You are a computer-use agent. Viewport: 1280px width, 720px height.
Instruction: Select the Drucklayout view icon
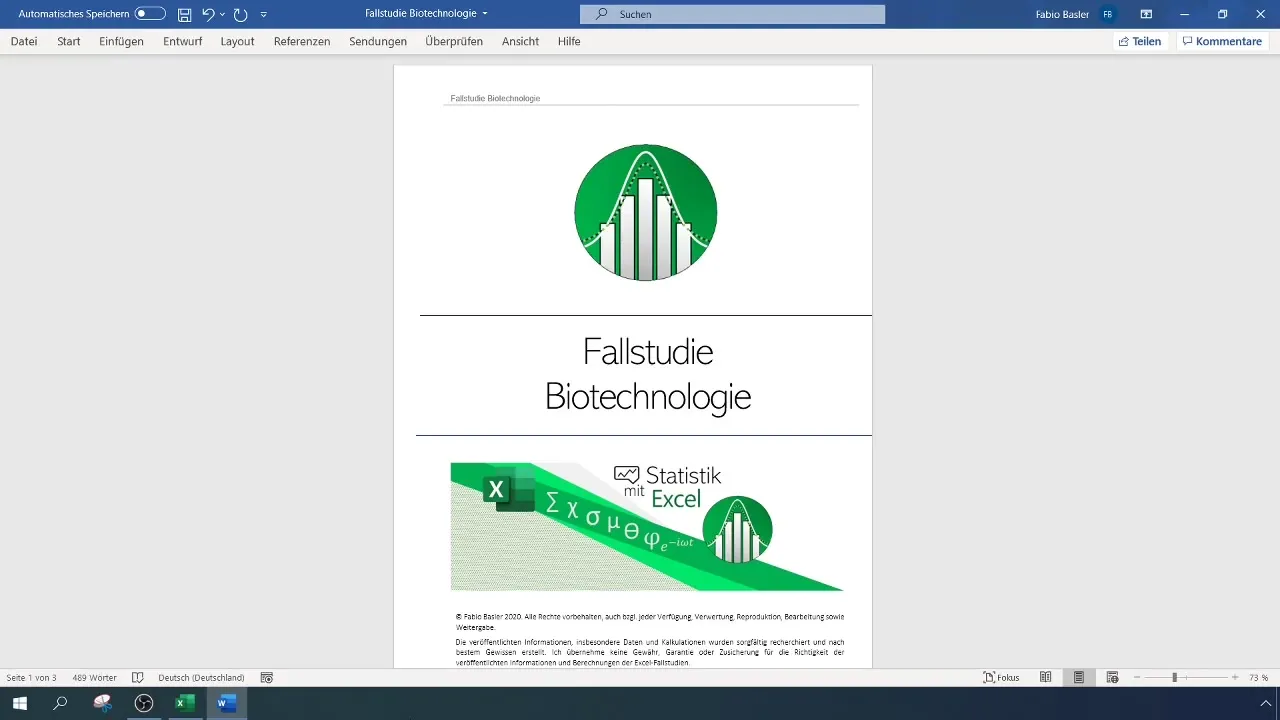pos(1079,677)
